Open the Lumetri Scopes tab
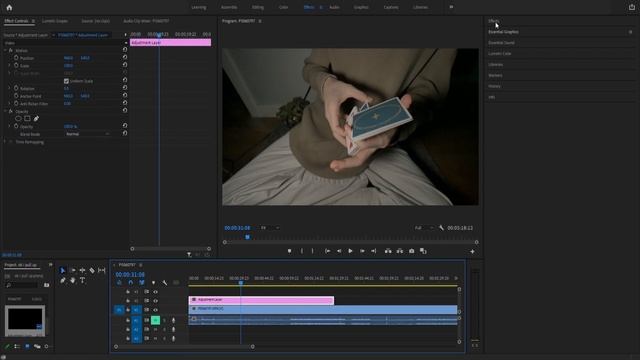Screen dimensions: 640x360 pyautogui.click(x=55, y=21)
